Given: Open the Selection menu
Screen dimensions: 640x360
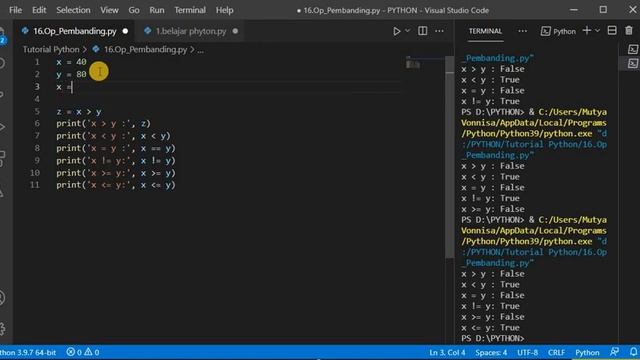Looking at the screenshot, I should tap(73, 10).
